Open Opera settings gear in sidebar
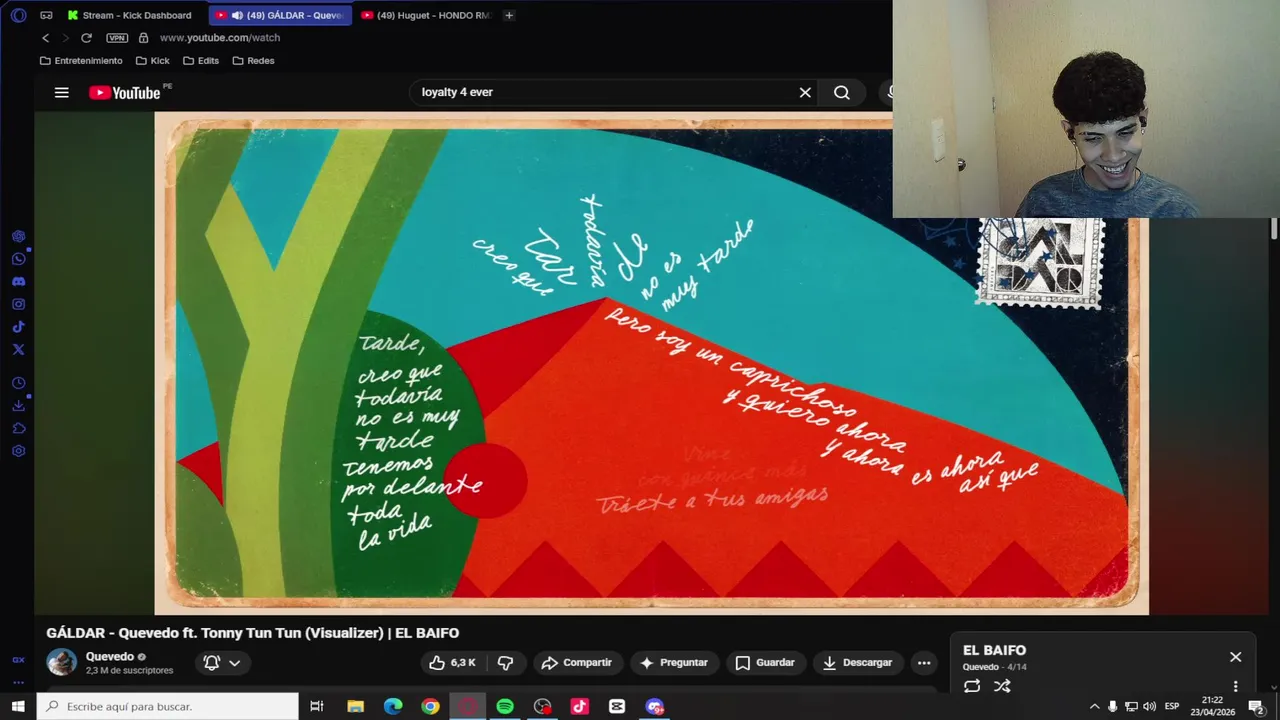Image resolution: width=1280 pixels, height=720 pixels. tap(18, 451)
